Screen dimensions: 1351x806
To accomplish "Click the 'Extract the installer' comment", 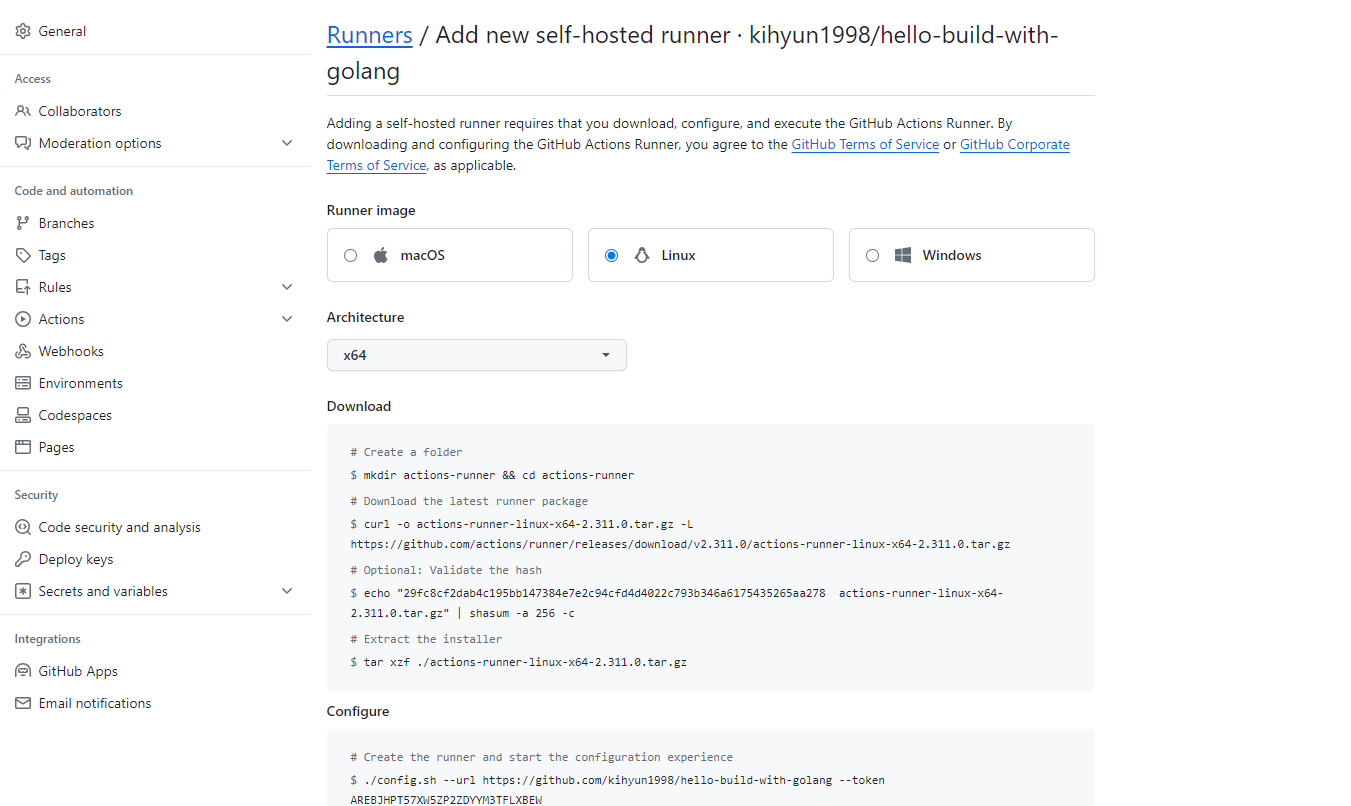I will 426,639.
